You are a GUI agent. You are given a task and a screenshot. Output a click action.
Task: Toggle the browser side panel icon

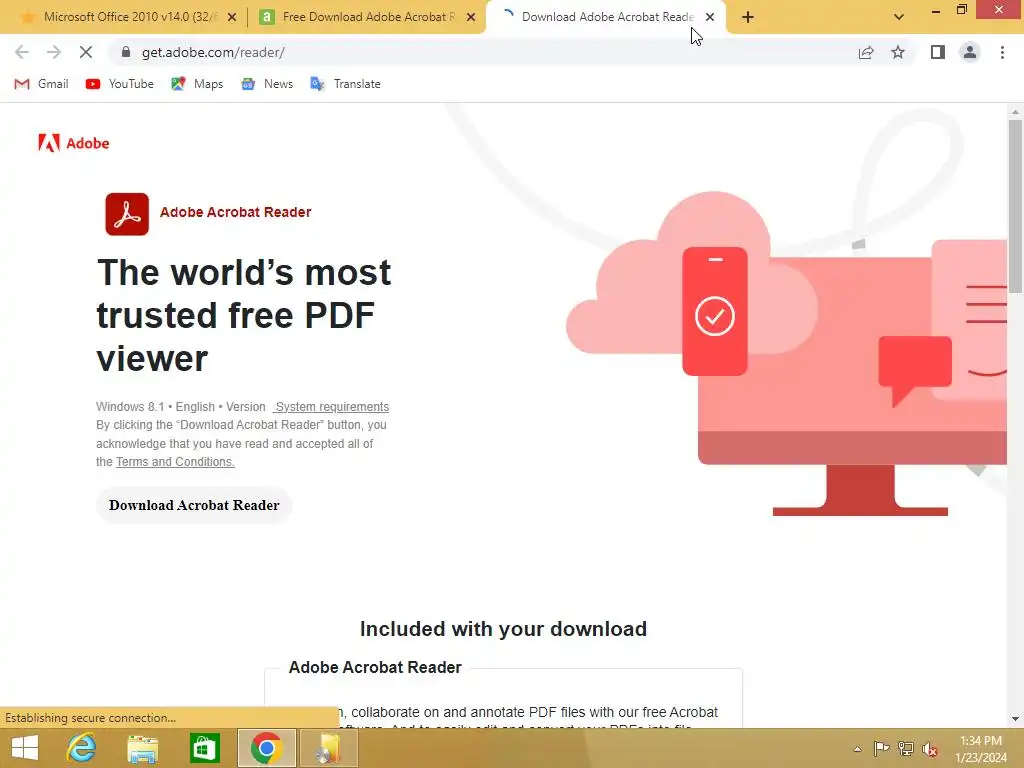click(x=938, y=52)
